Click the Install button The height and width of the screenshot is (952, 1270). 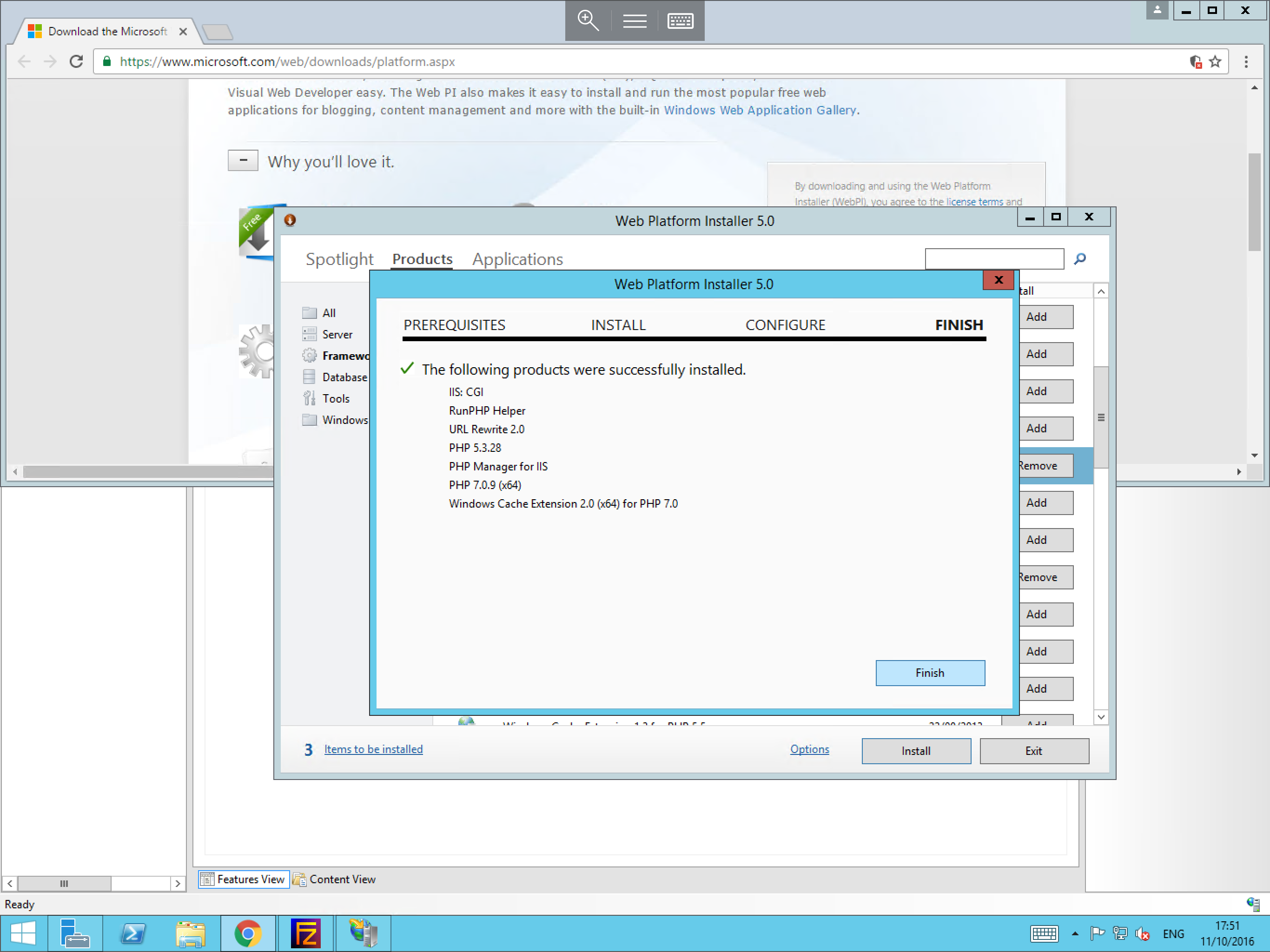(916, 750)
